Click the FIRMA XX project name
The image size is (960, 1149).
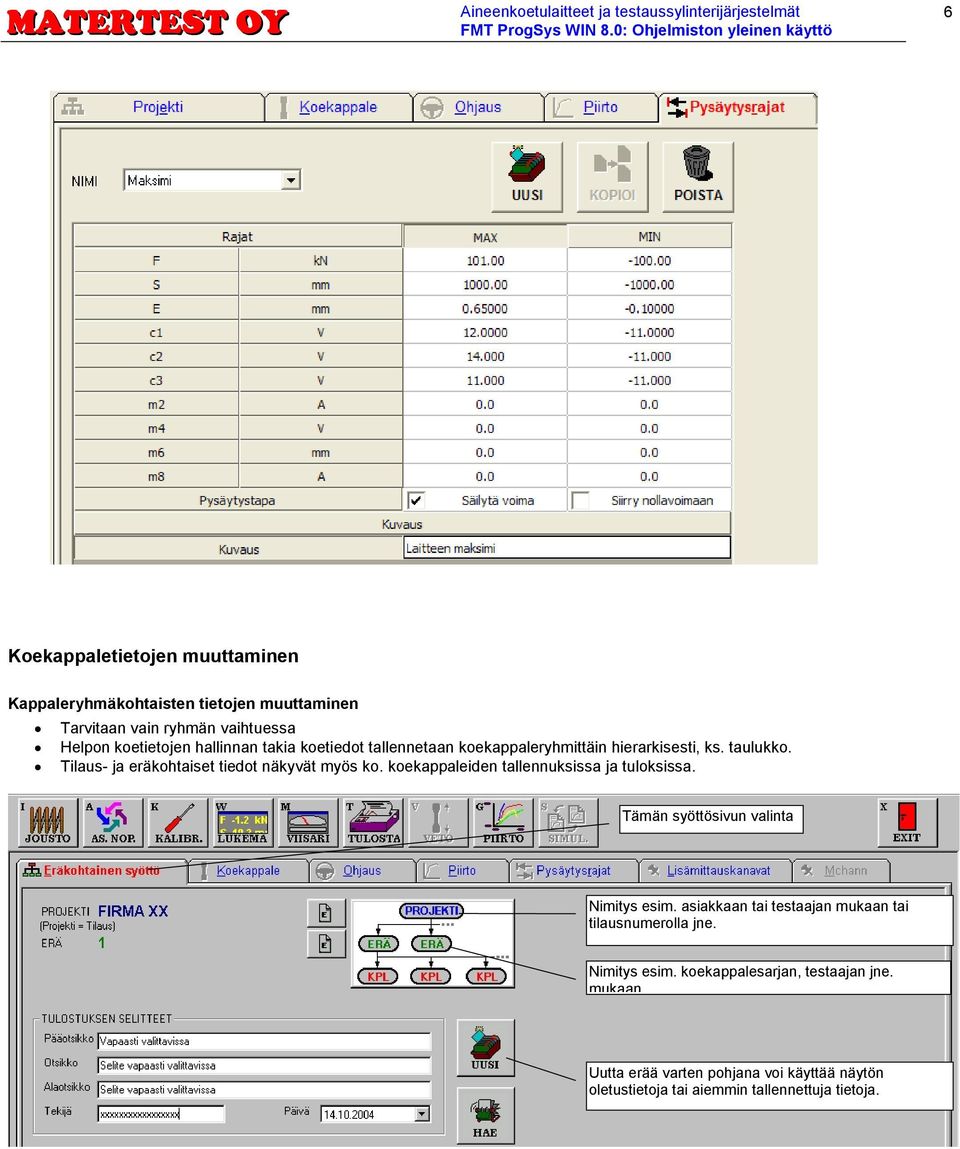133,912
